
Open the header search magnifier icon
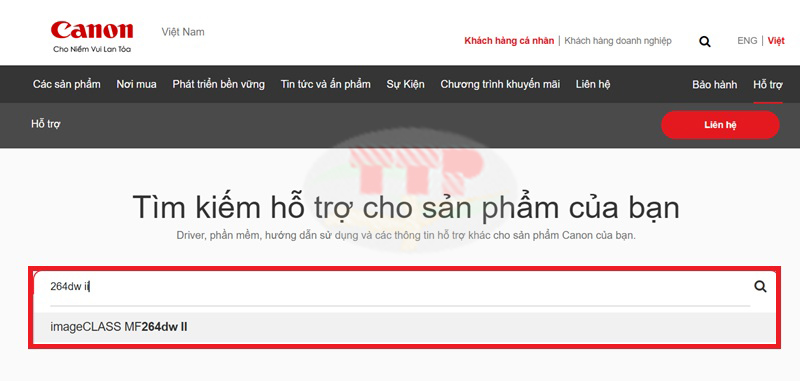tap(705, 42)
